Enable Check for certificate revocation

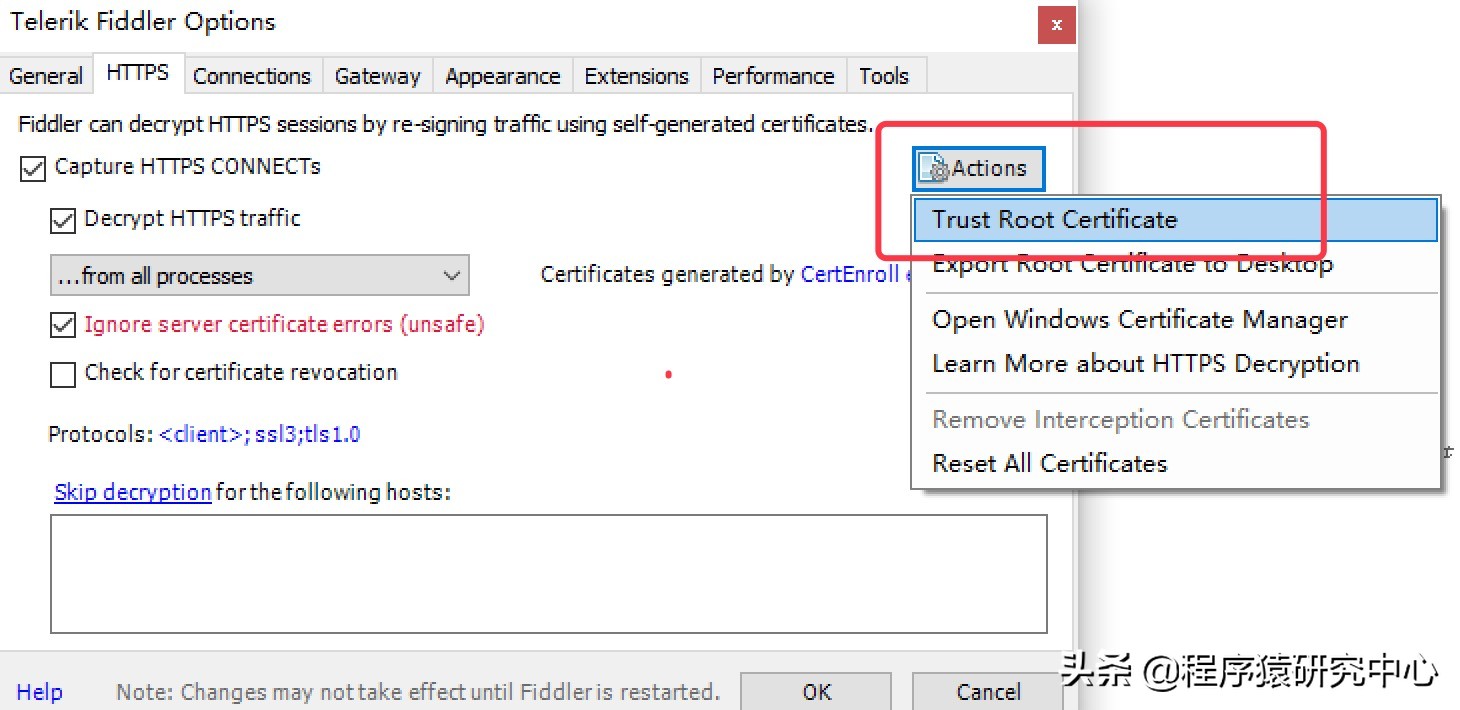[63, 374]
